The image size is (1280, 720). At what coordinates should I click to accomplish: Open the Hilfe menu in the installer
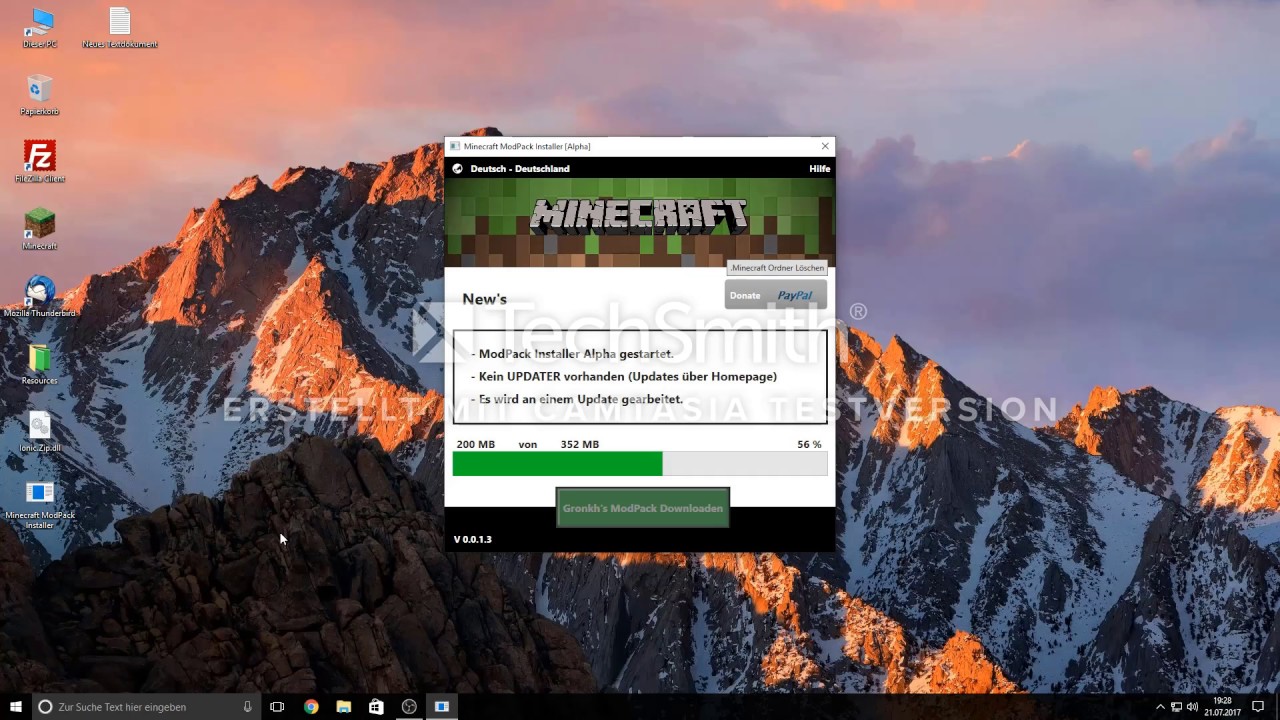[819, 169]
